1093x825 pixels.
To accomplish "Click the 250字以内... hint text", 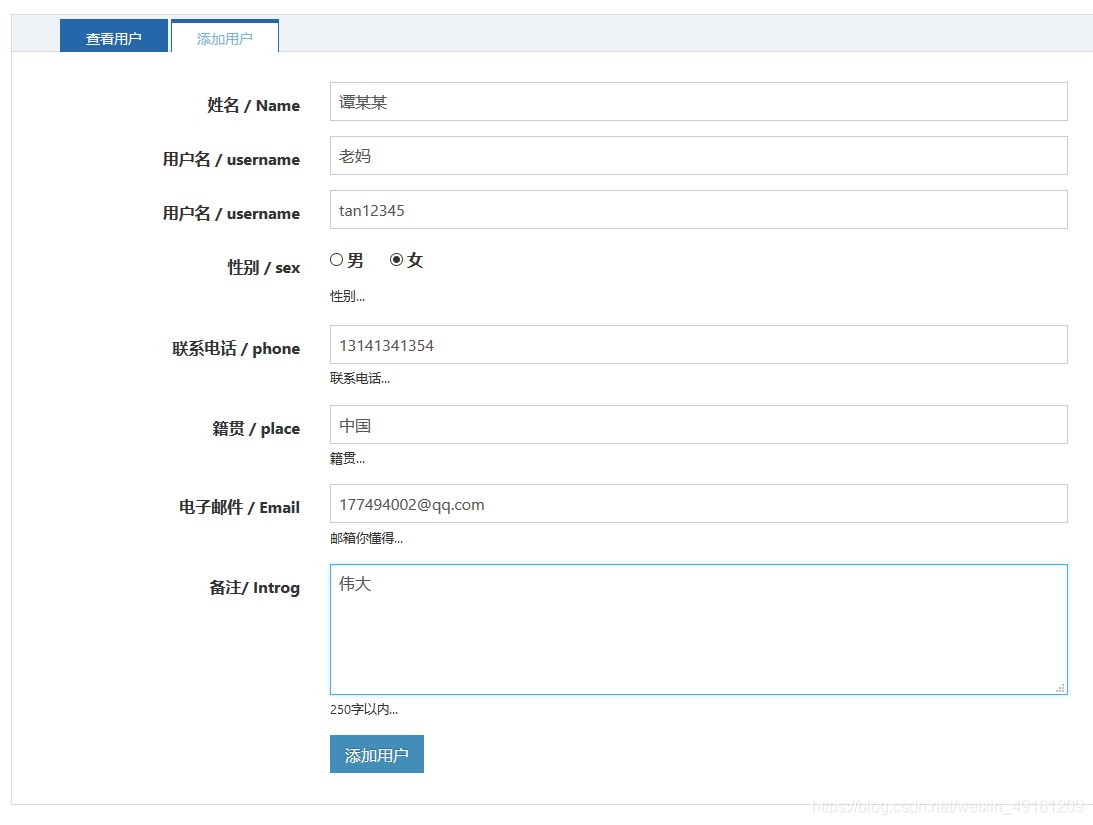I will click(x=364, y=709).
